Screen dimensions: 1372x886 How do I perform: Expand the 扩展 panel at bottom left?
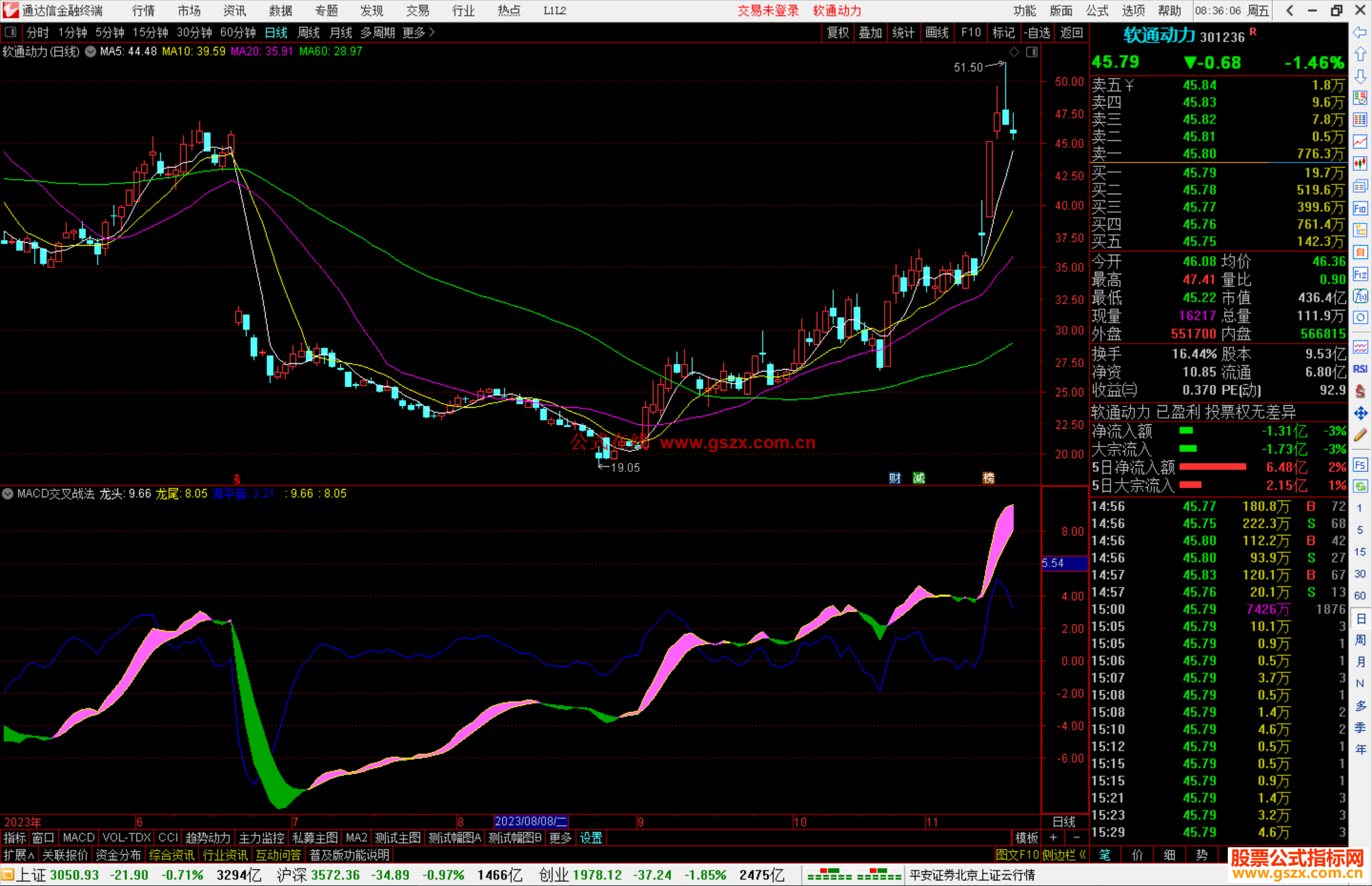click(19, 855)
